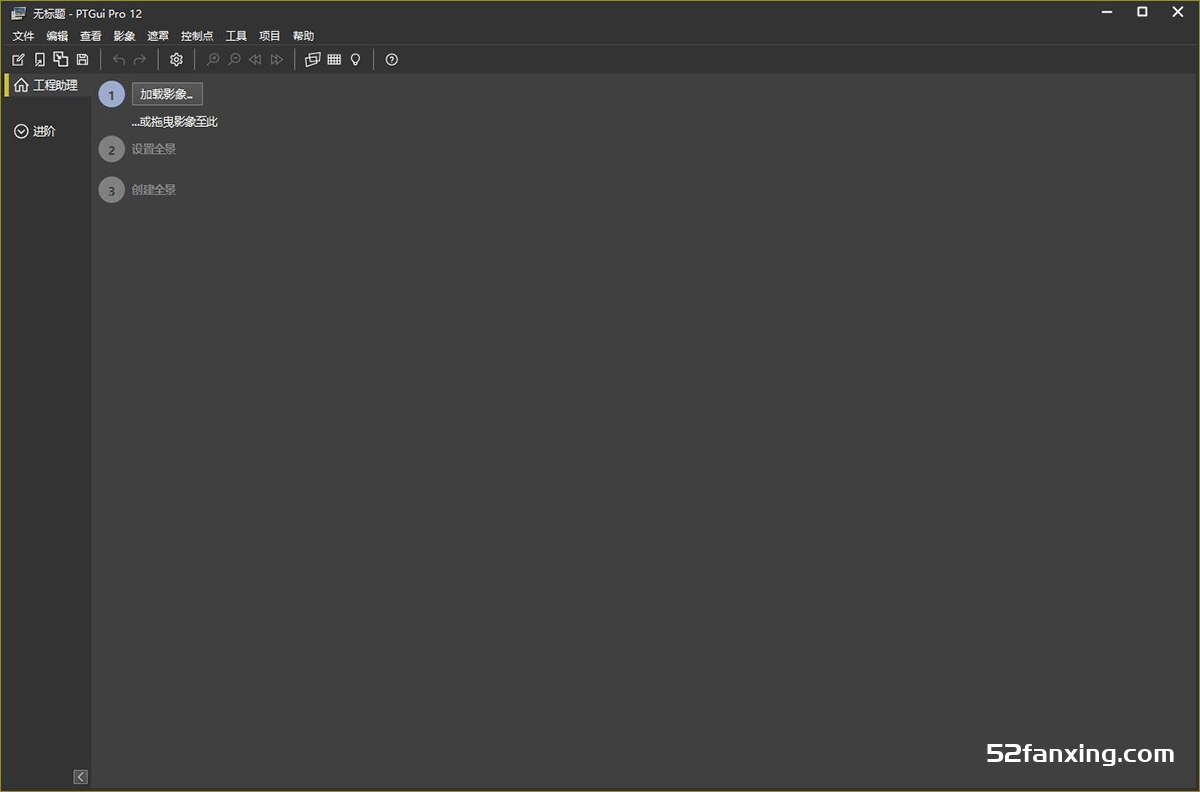Maximize the PTGui window
1200x792 pixels.
(x=1142, y=12)
